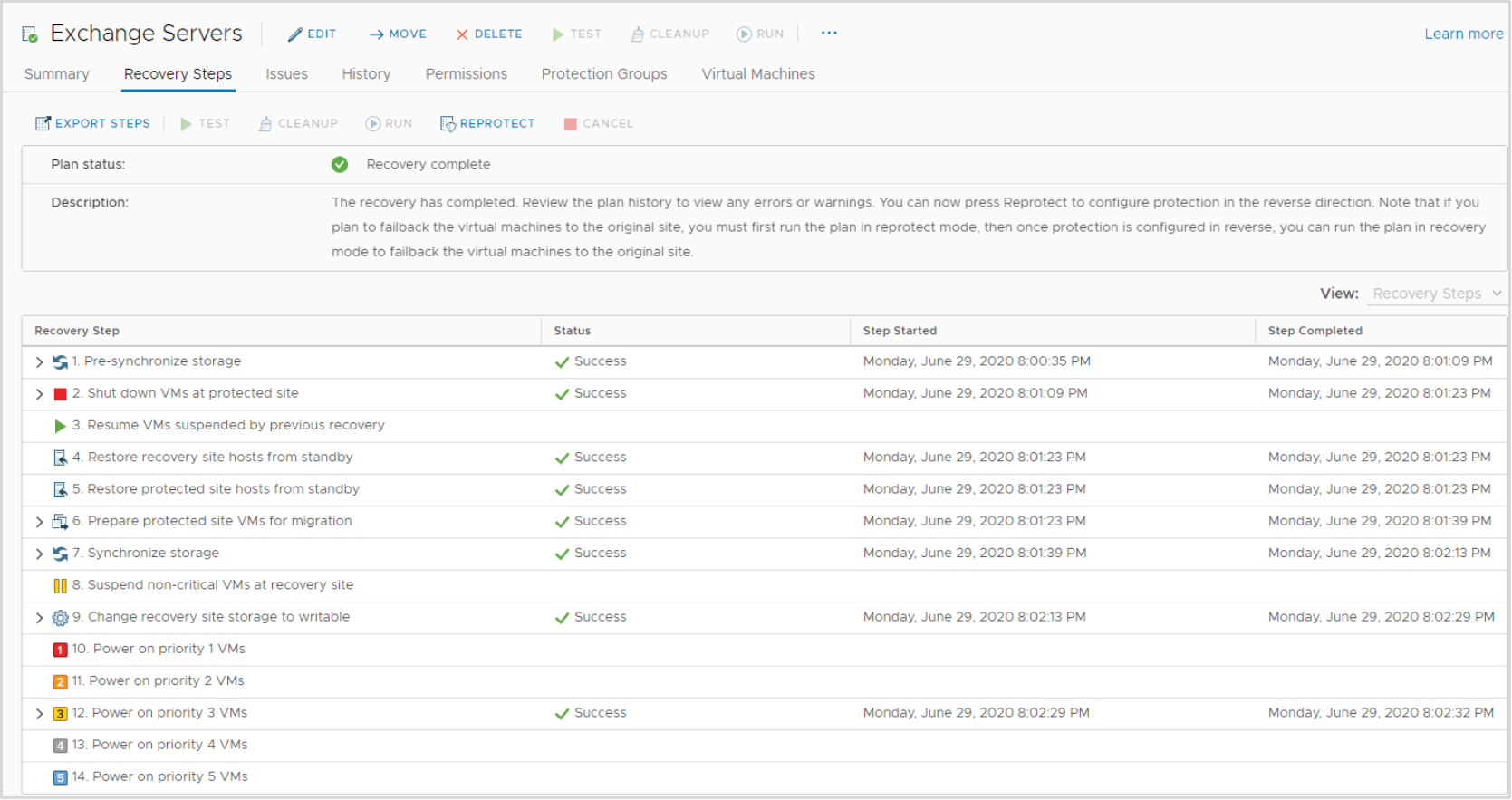Screen dimensions: 1512x800
Task: Expand Change recovery site storage to writable
Action: (39, 618)
